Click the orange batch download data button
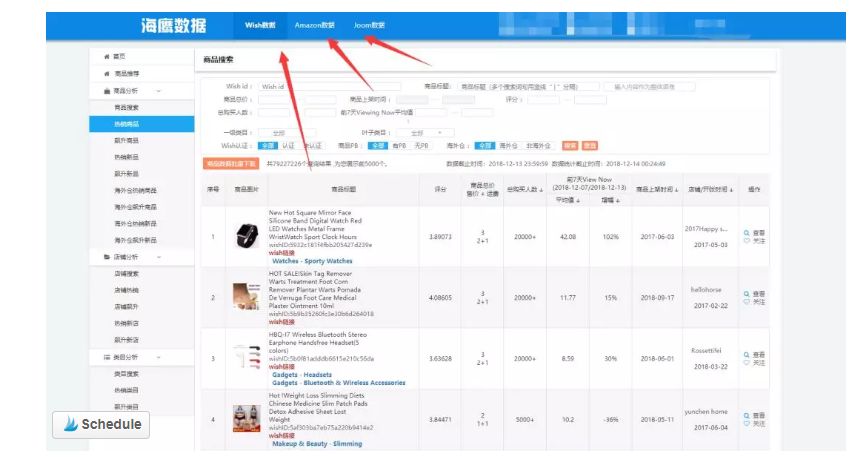The image size is (868, 457). point(231,164)
